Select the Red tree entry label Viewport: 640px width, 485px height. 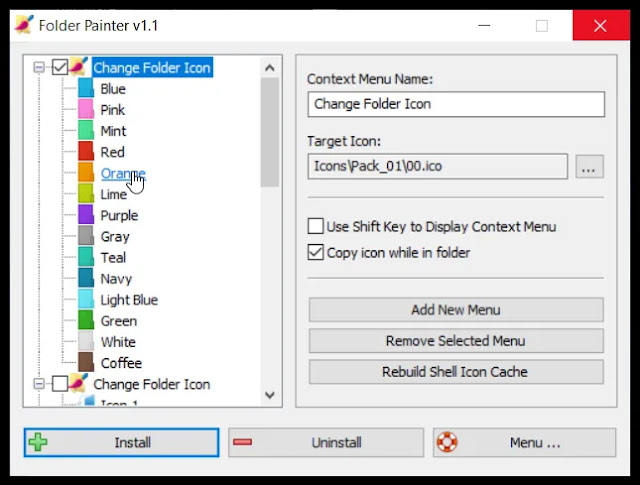pos(113,152)
